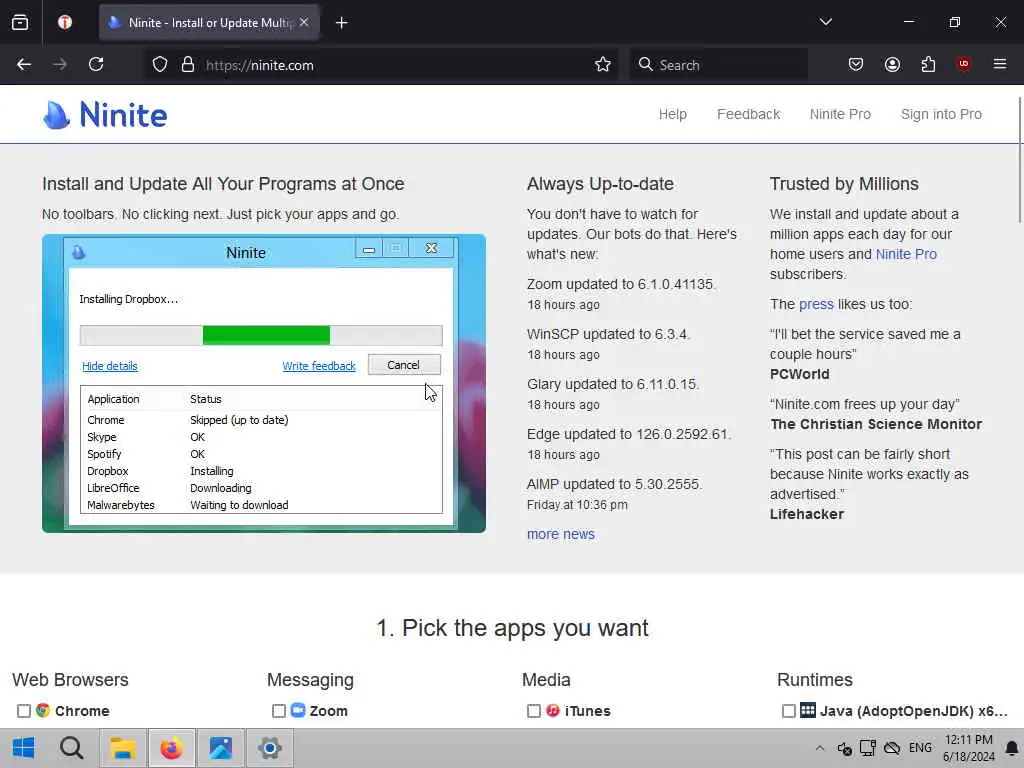Click the Java AdoptOpenJDK icon in Runtimes
Image resolution: width=1024 pixels, height=768 pixels.
click(x=808, y=711)
